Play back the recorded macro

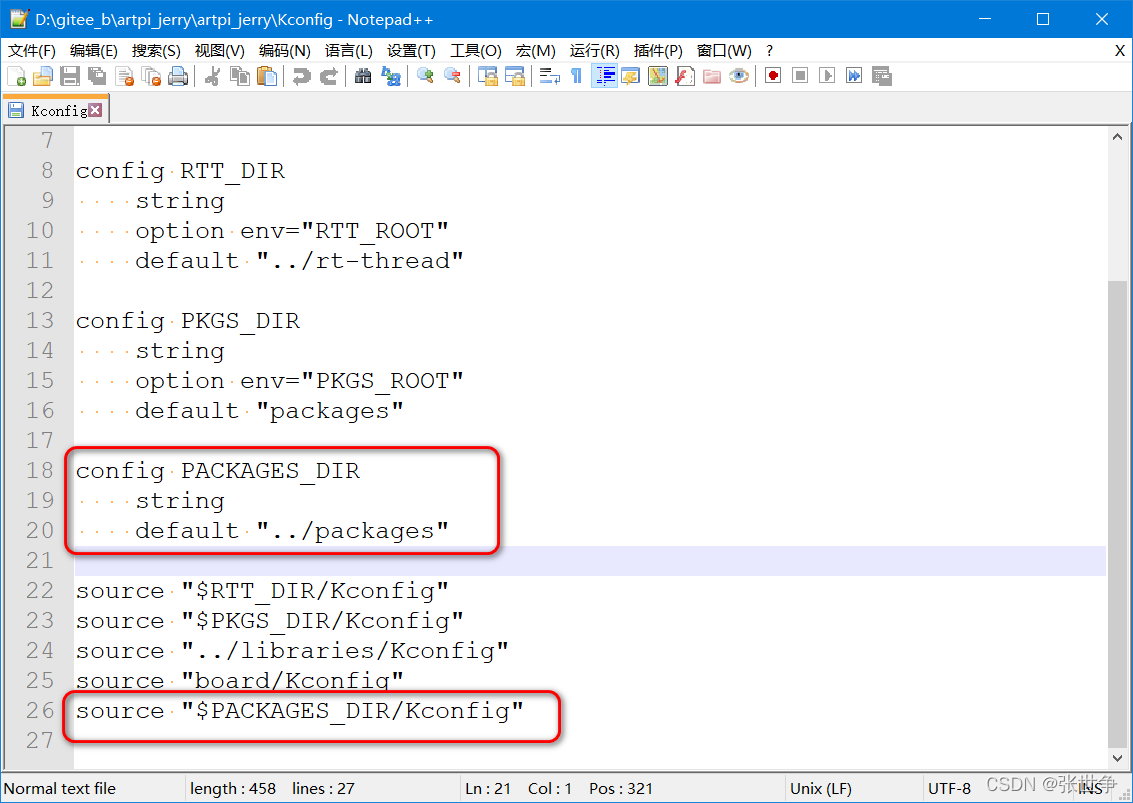(827, 76)
